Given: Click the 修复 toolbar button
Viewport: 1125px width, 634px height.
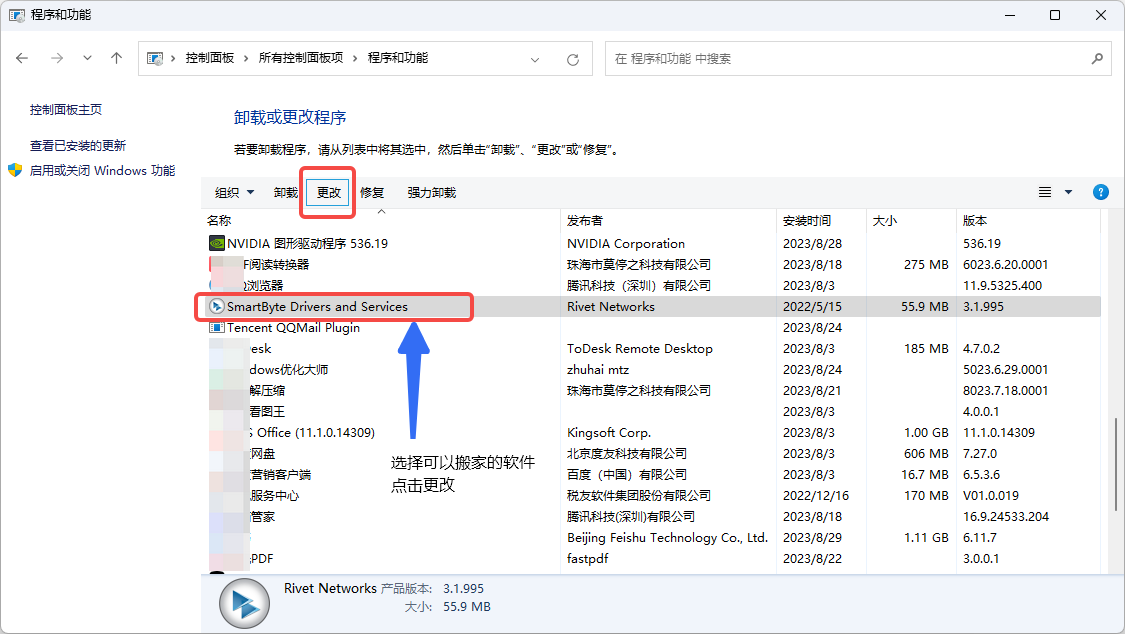Looking at the screenshot, I should point(372,192).
